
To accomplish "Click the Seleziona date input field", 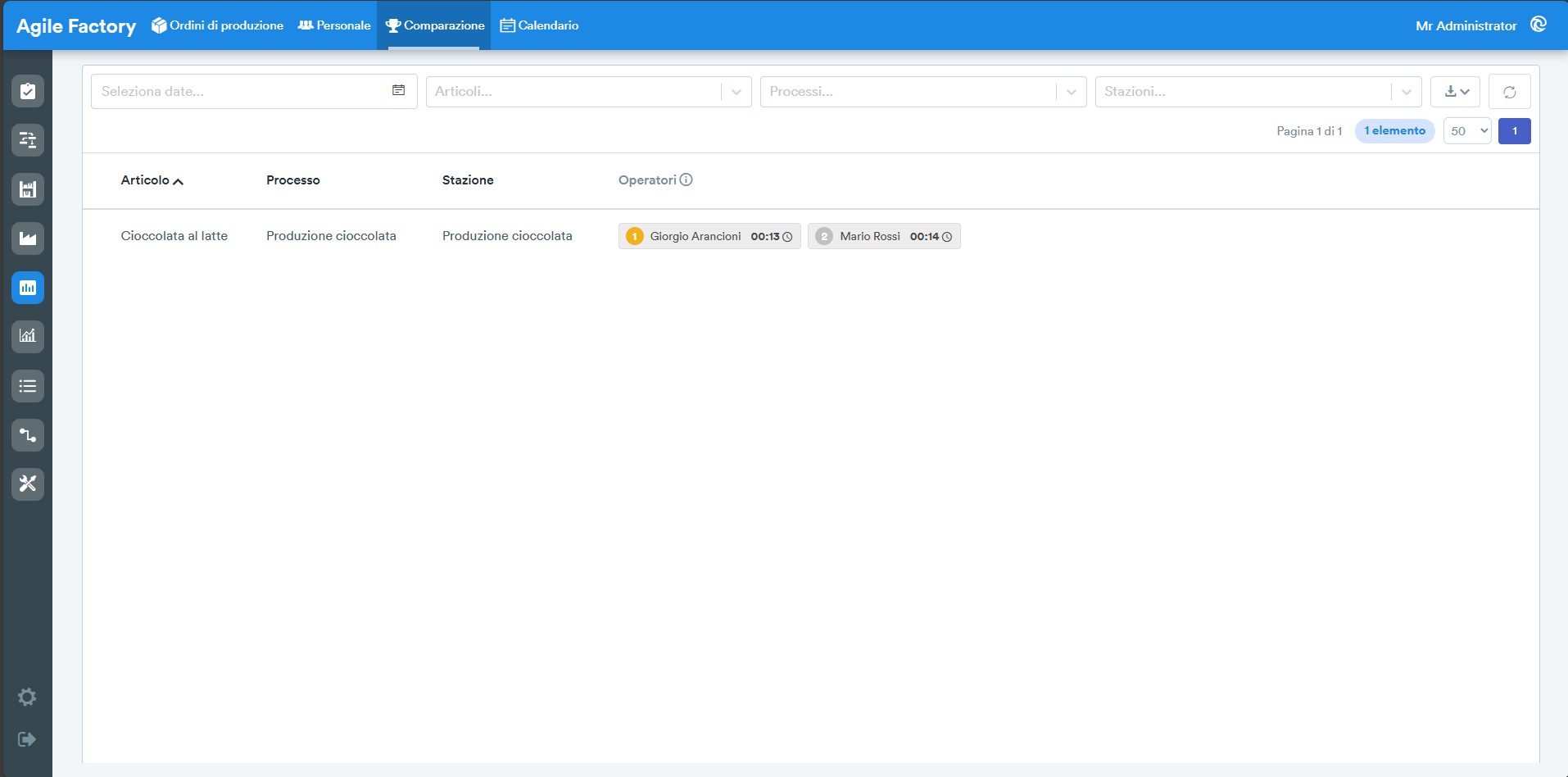I will tap(254, 92).
